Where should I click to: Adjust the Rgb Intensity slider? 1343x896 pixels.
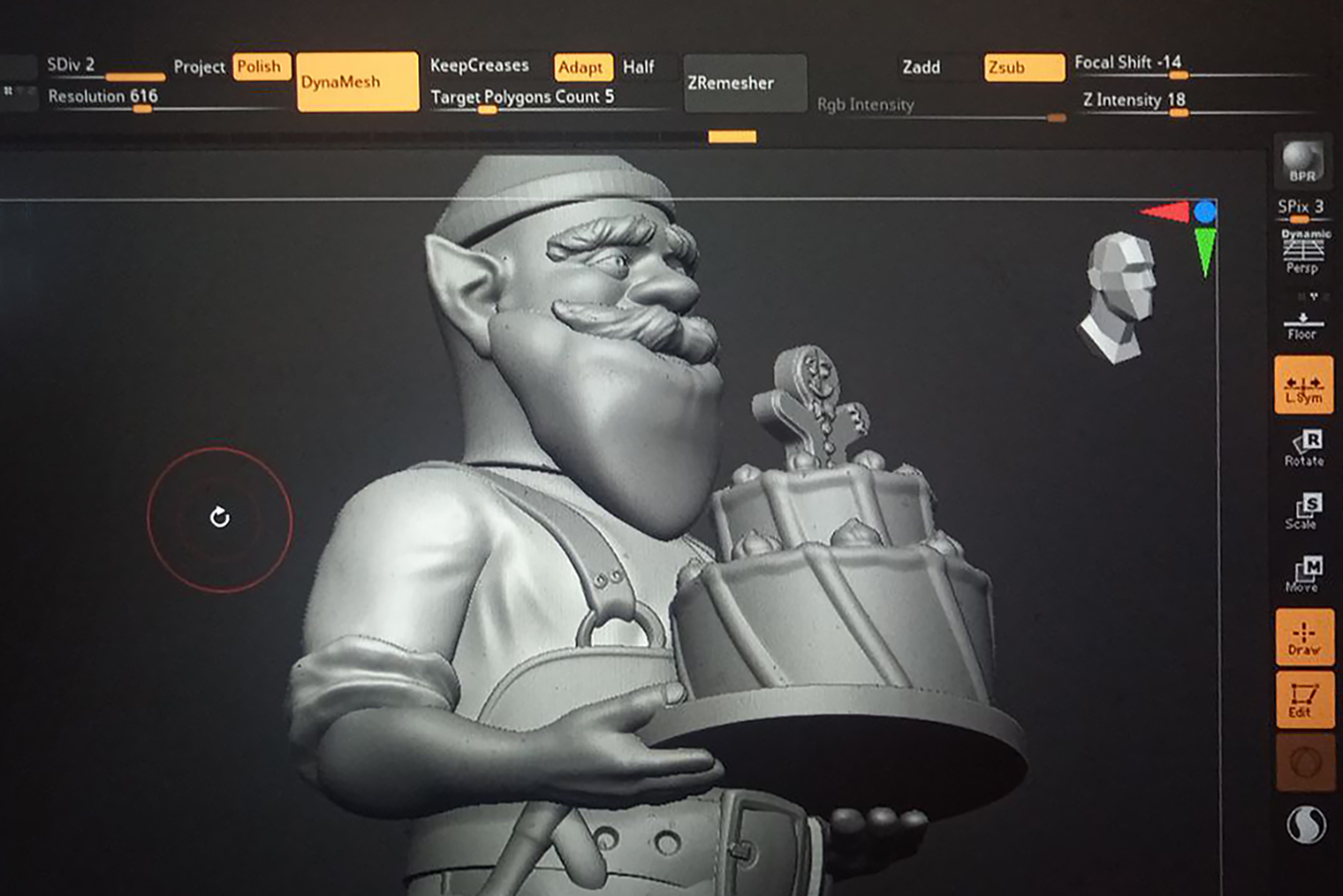pos(941,107)
